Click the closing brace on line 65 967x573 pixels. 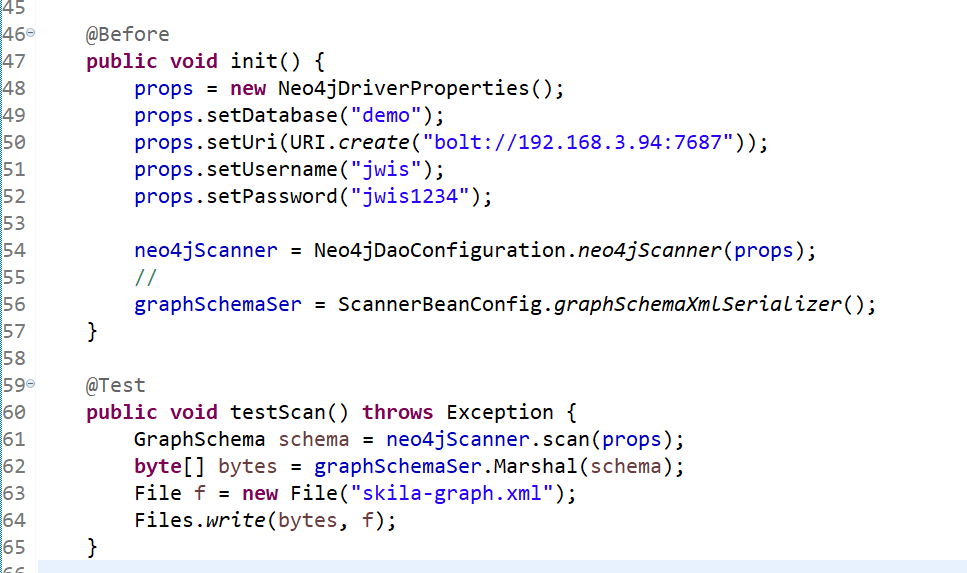click(92, 548)
